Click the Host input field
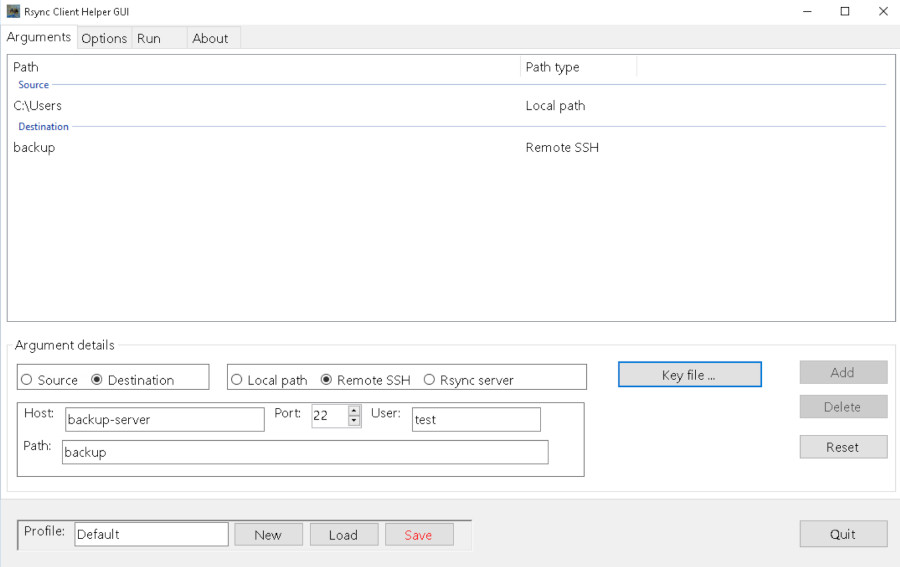This screenshot has width=900, height=567. point(164,420)
